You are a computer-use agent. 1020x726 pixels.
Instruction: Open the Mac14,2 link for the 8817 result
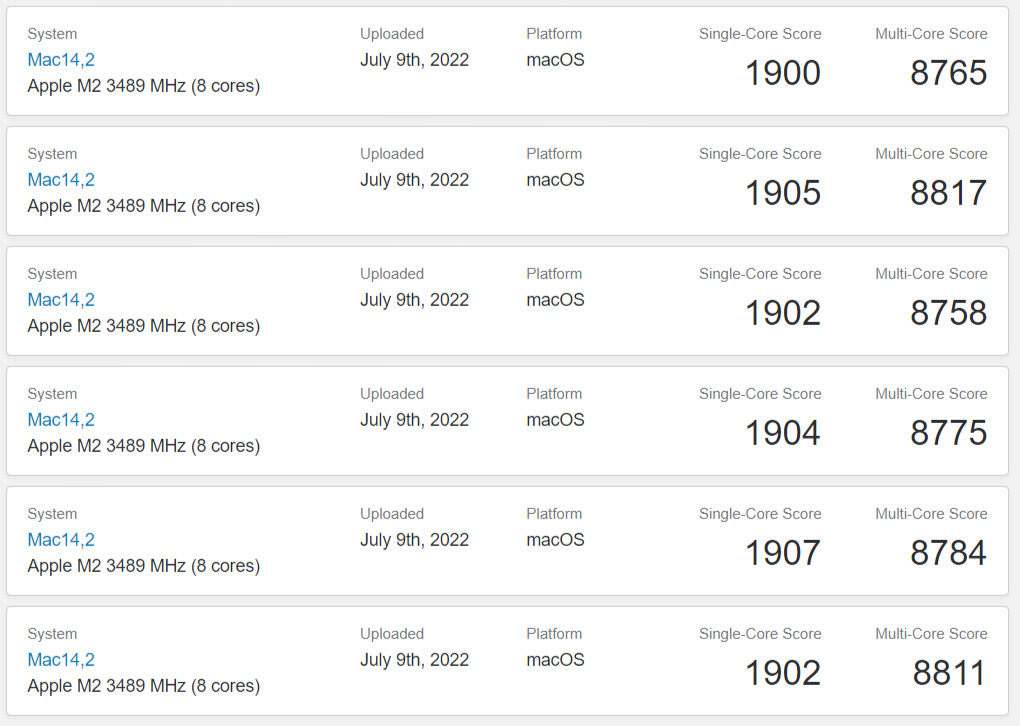point(61,180)
